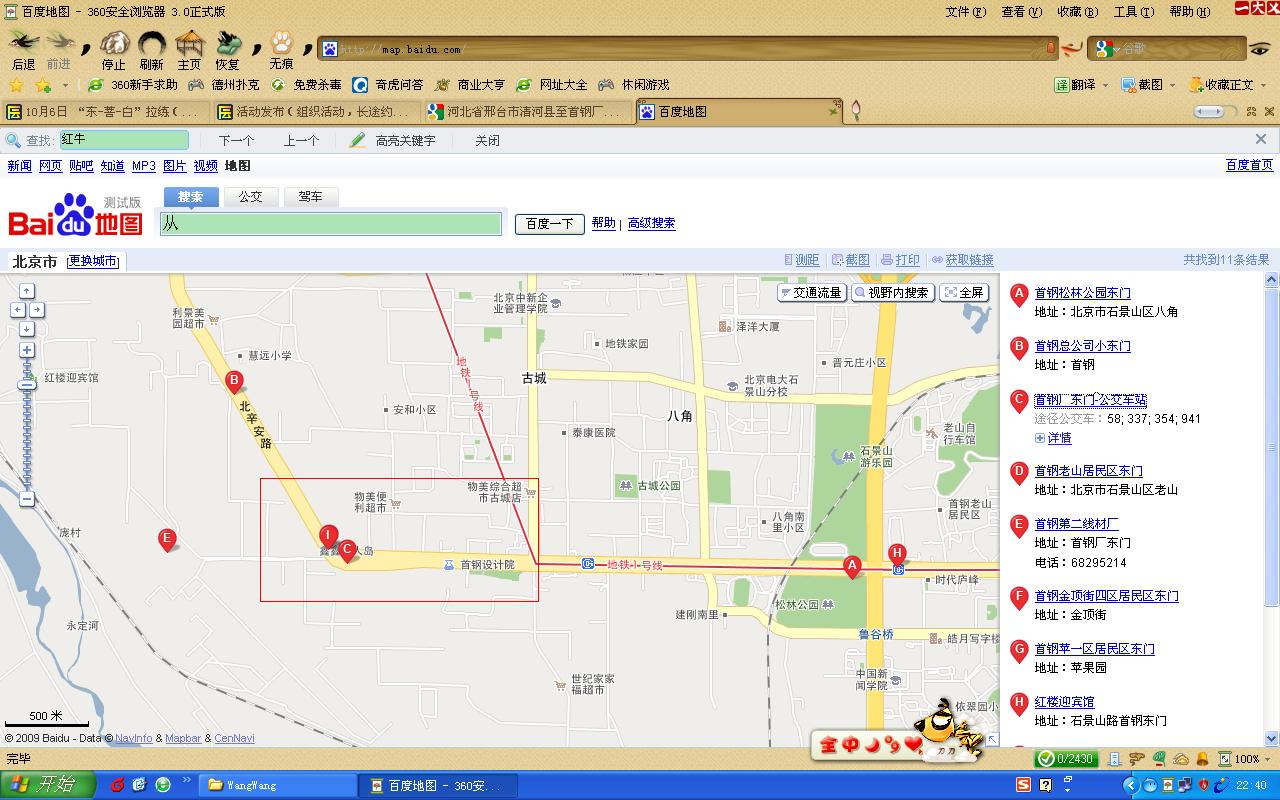Click the 无痕 paw-print browsing icon
The width and height of the screenshot is (1280, 800).
pos(281,44)
